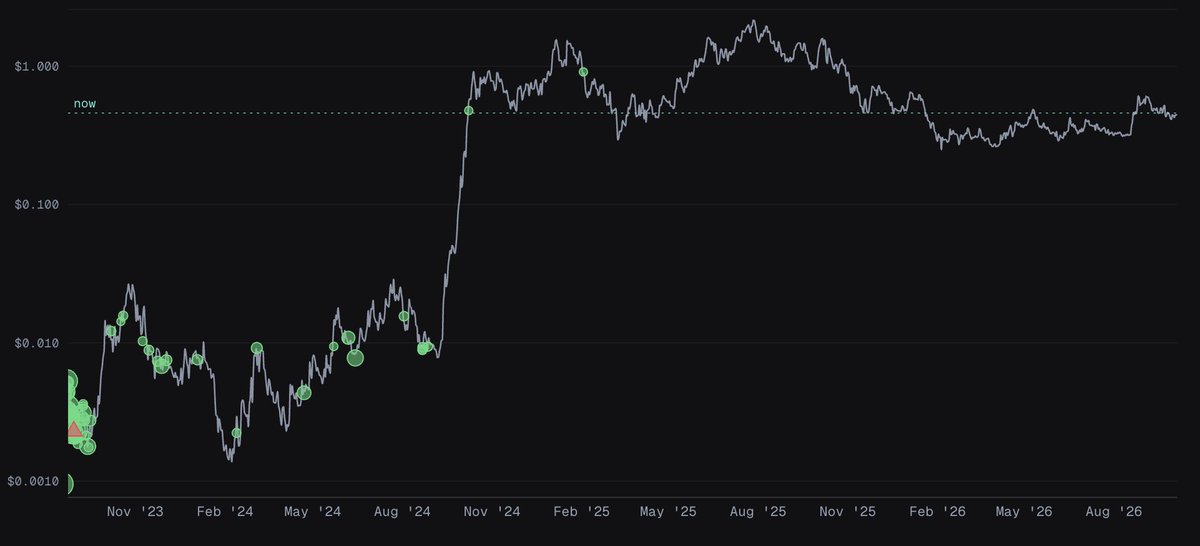Select the largest green marker in June '24

355,358
